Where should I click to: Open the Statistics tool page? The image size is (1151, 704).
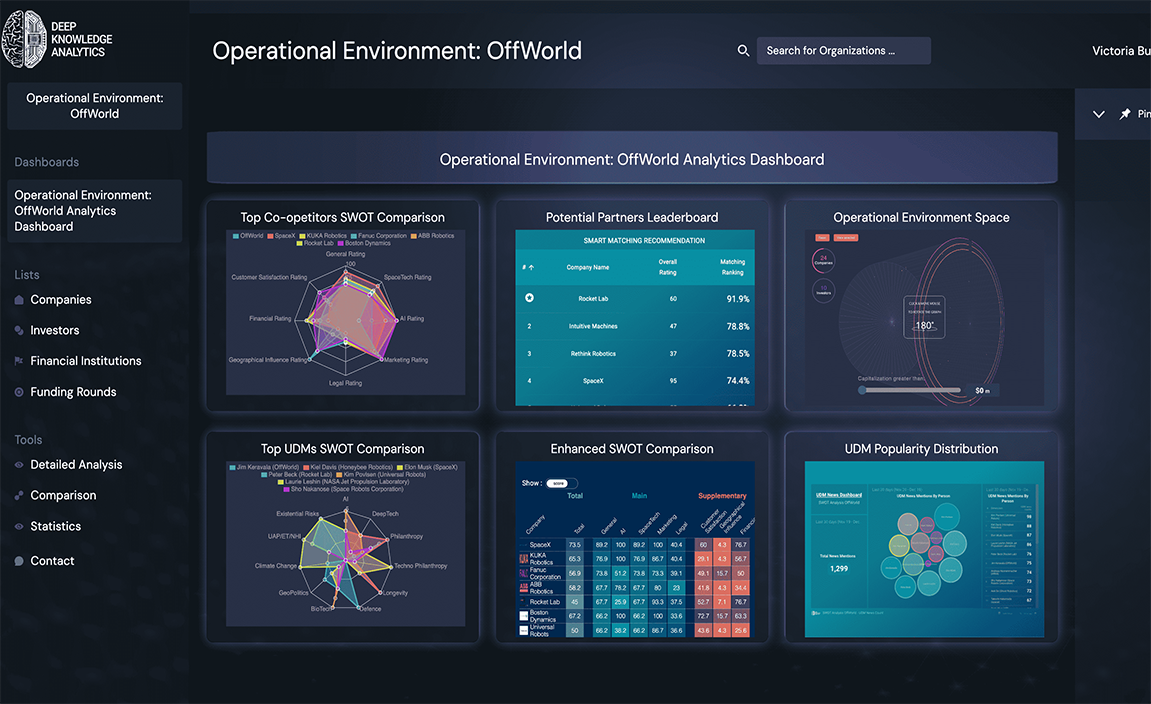(x=55, y=526)
